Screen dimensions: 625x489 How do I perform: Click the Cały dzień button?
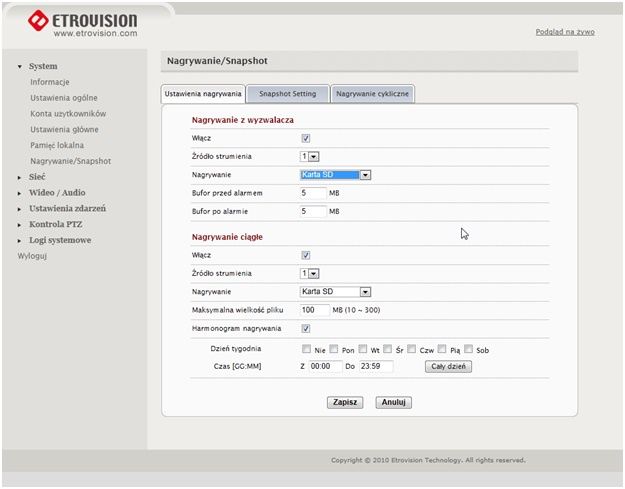point(448,367)
